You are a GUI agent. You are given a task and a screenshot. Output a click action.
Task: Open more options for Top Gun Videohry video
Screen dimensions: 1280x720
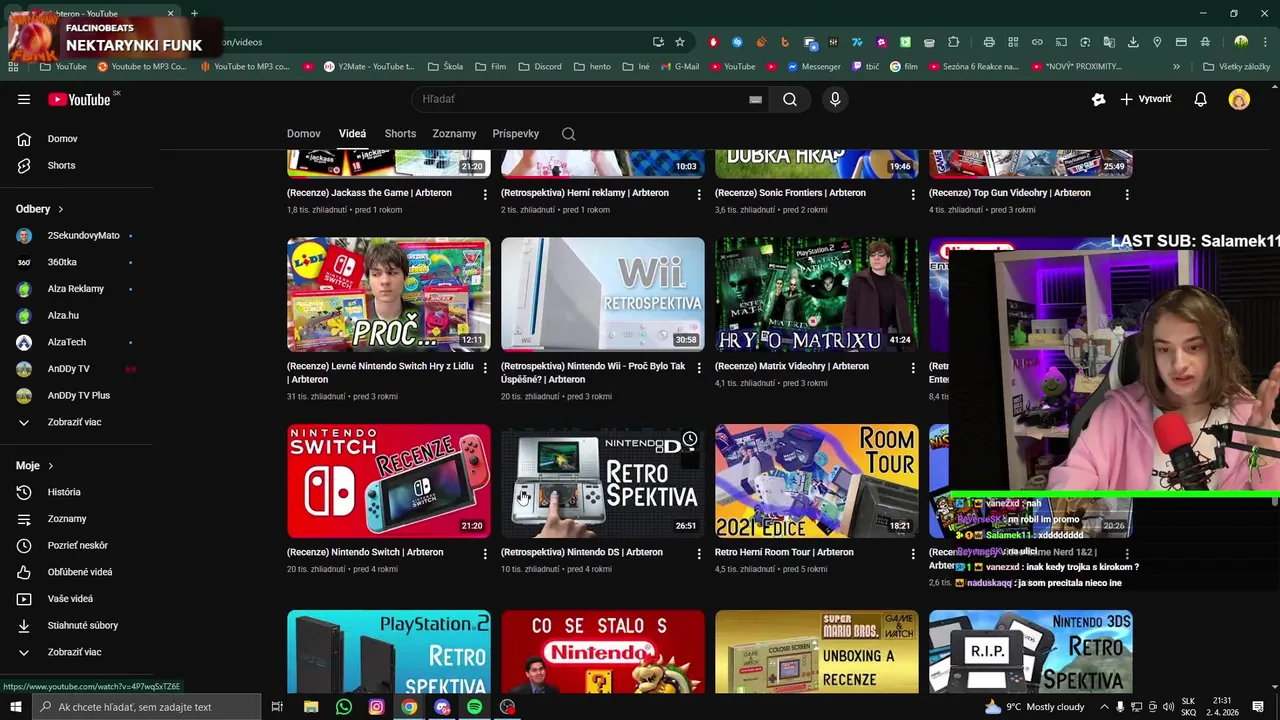point(1127,194)
